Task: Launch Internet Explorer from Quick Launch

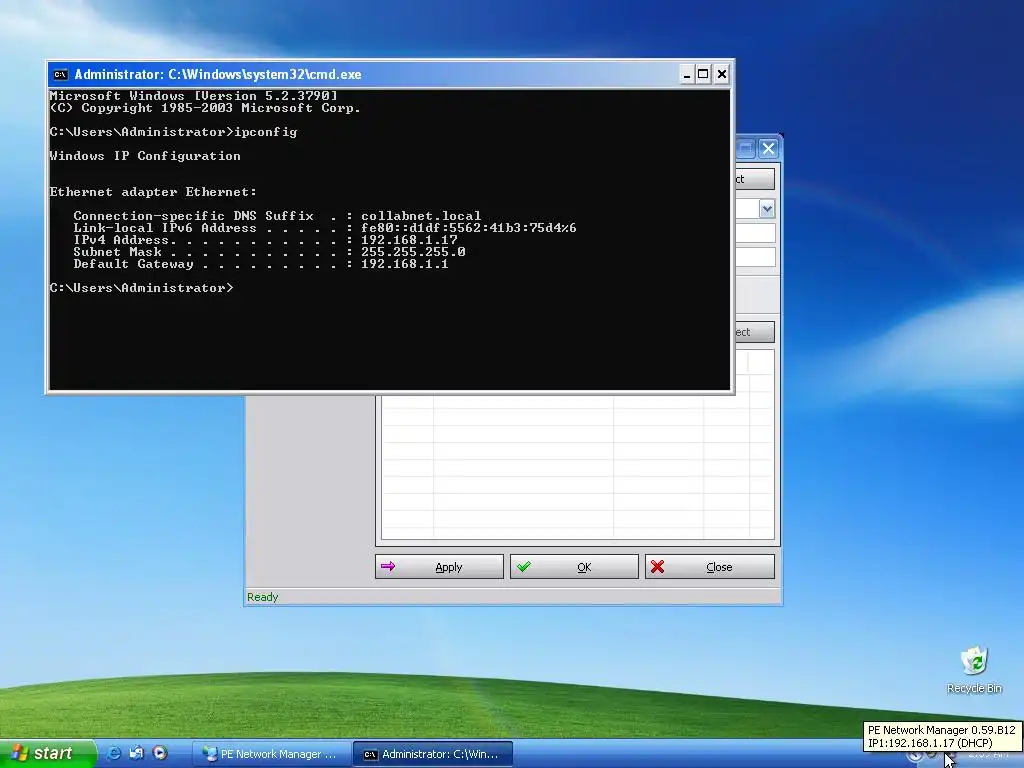Action: [114, 753]
